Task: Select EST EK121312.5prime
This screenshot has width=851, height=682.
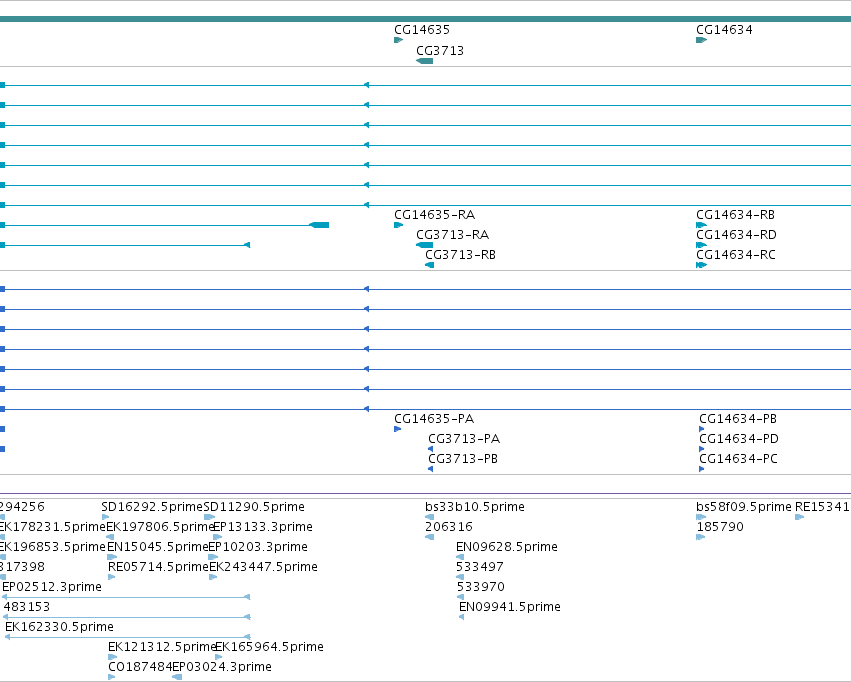Action: coord(161,647)
